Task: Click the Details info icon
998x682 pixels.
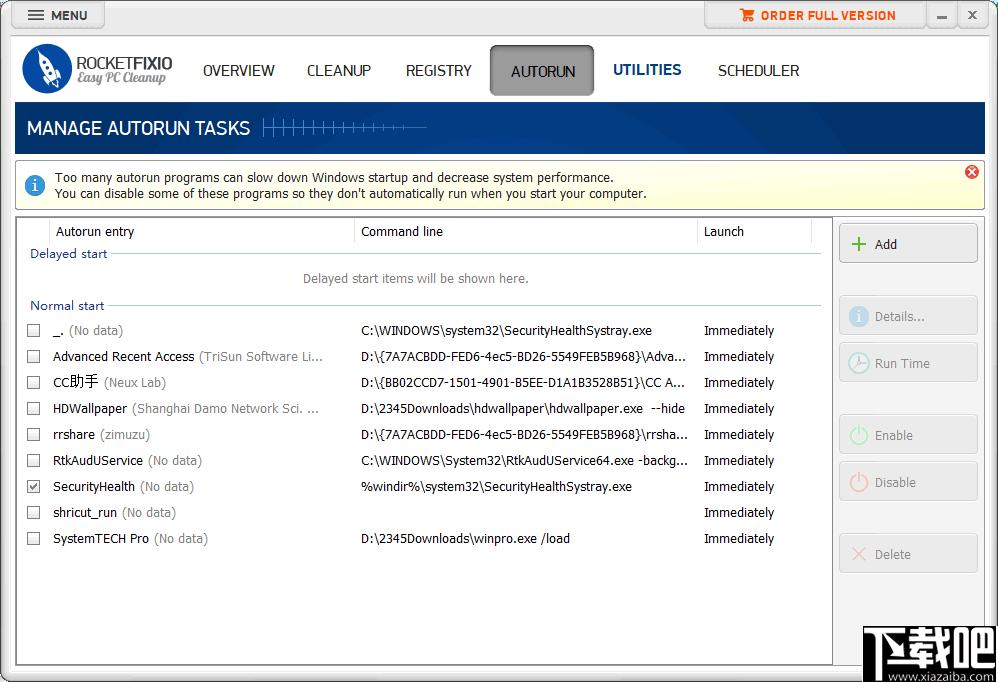Action: pyautogui.click(x=859, y=316)
